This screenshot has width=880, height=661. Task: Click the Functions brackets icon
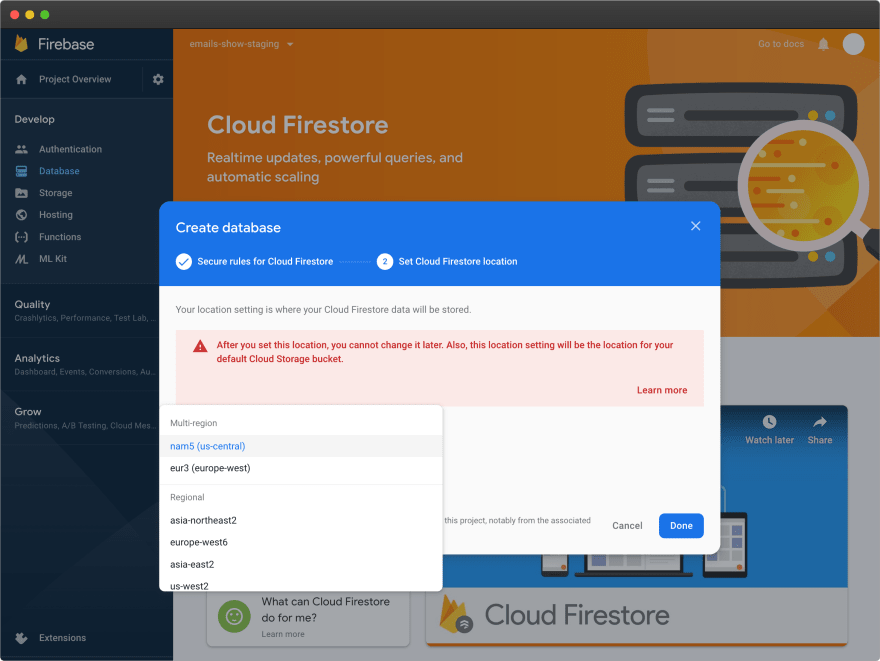(x=21, y=237)
